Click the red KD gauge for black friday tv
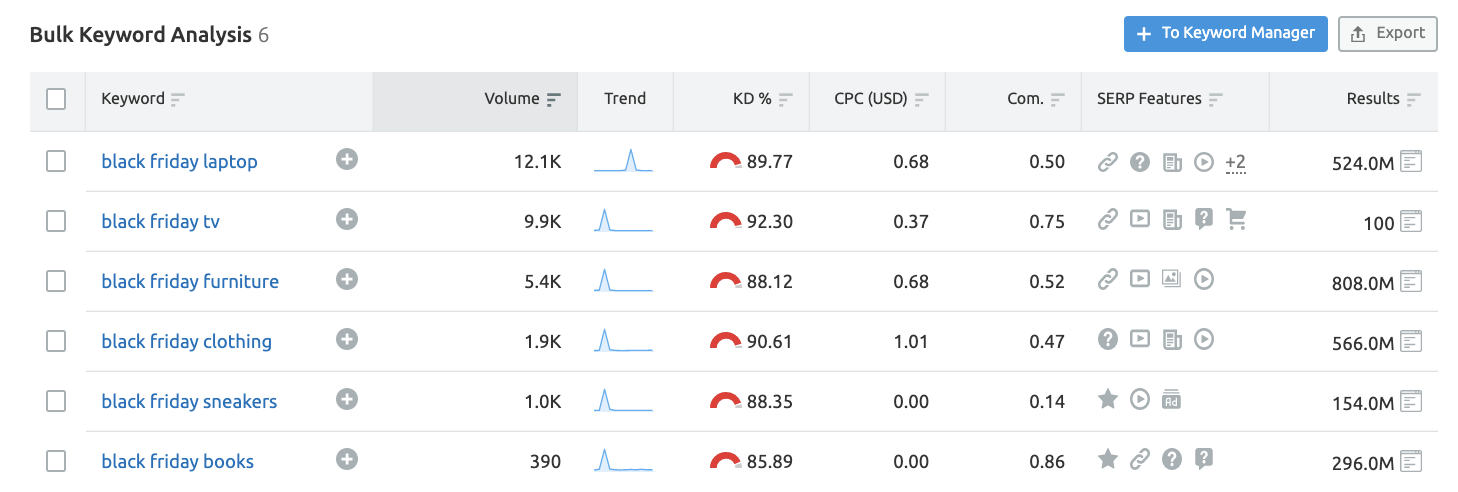Image resolution: width=1458 pixels, height=492 pixels. pyautogui.click(x=725, y=221)
